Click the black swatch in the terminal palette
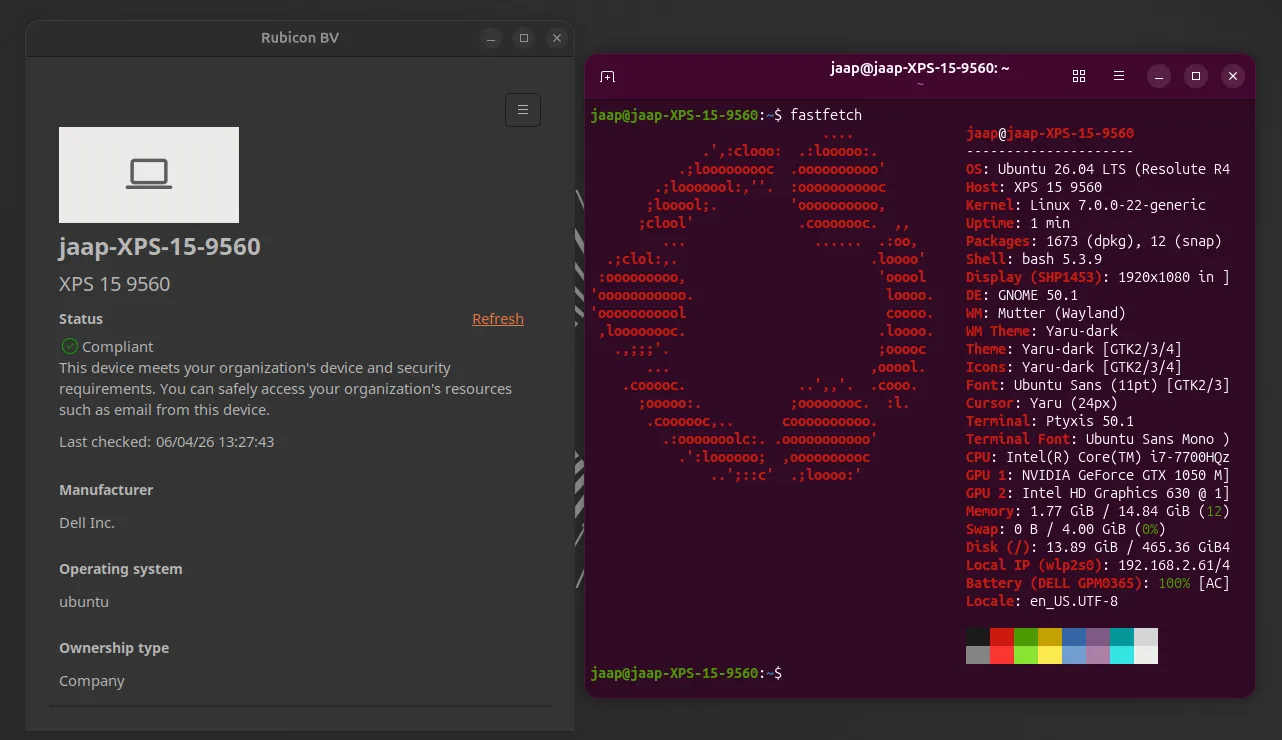Image resolution: width=1282 pixels, height=740 pixels. tap(978, 637)
